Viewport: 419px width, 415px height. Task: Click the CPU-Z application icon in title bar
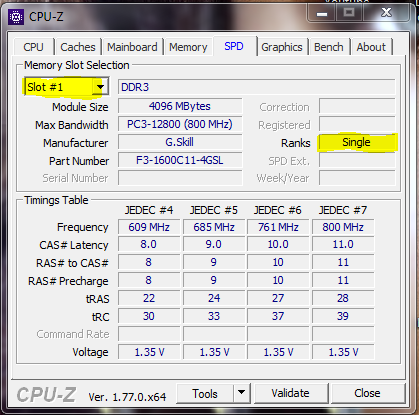(16, 17)
